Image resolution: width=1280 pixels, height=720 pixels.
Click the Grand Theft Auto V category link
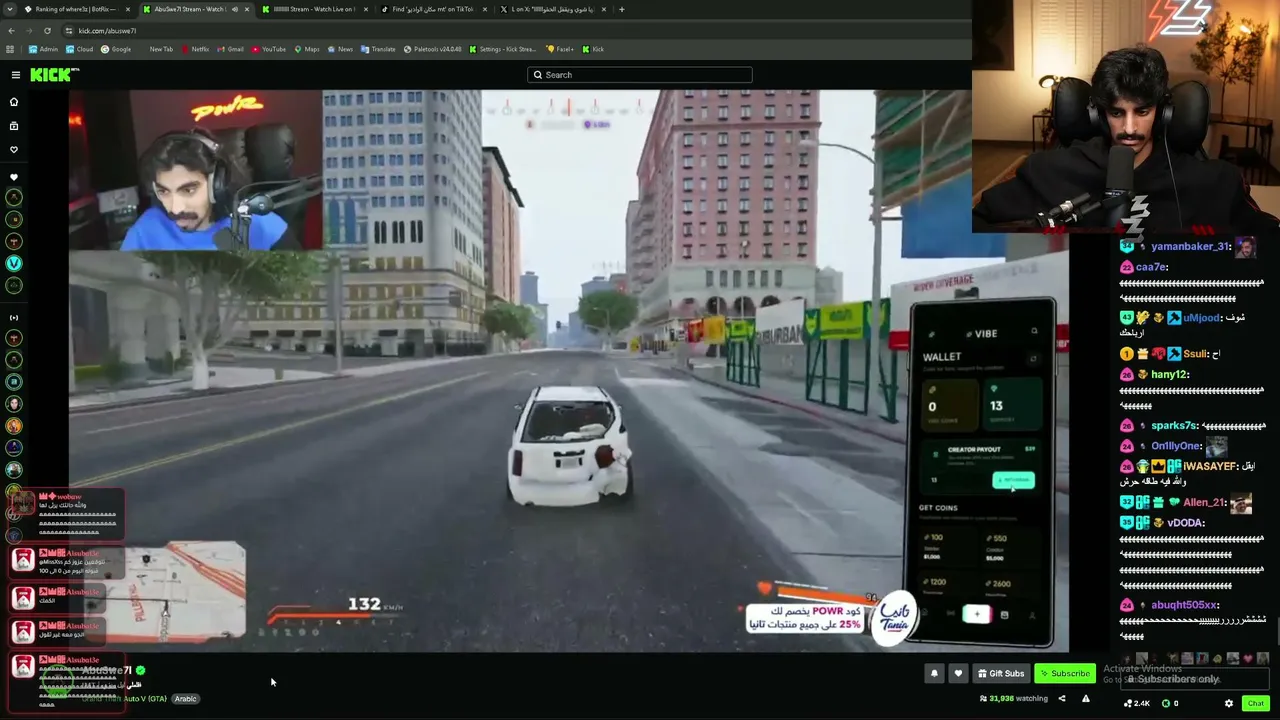126,699
